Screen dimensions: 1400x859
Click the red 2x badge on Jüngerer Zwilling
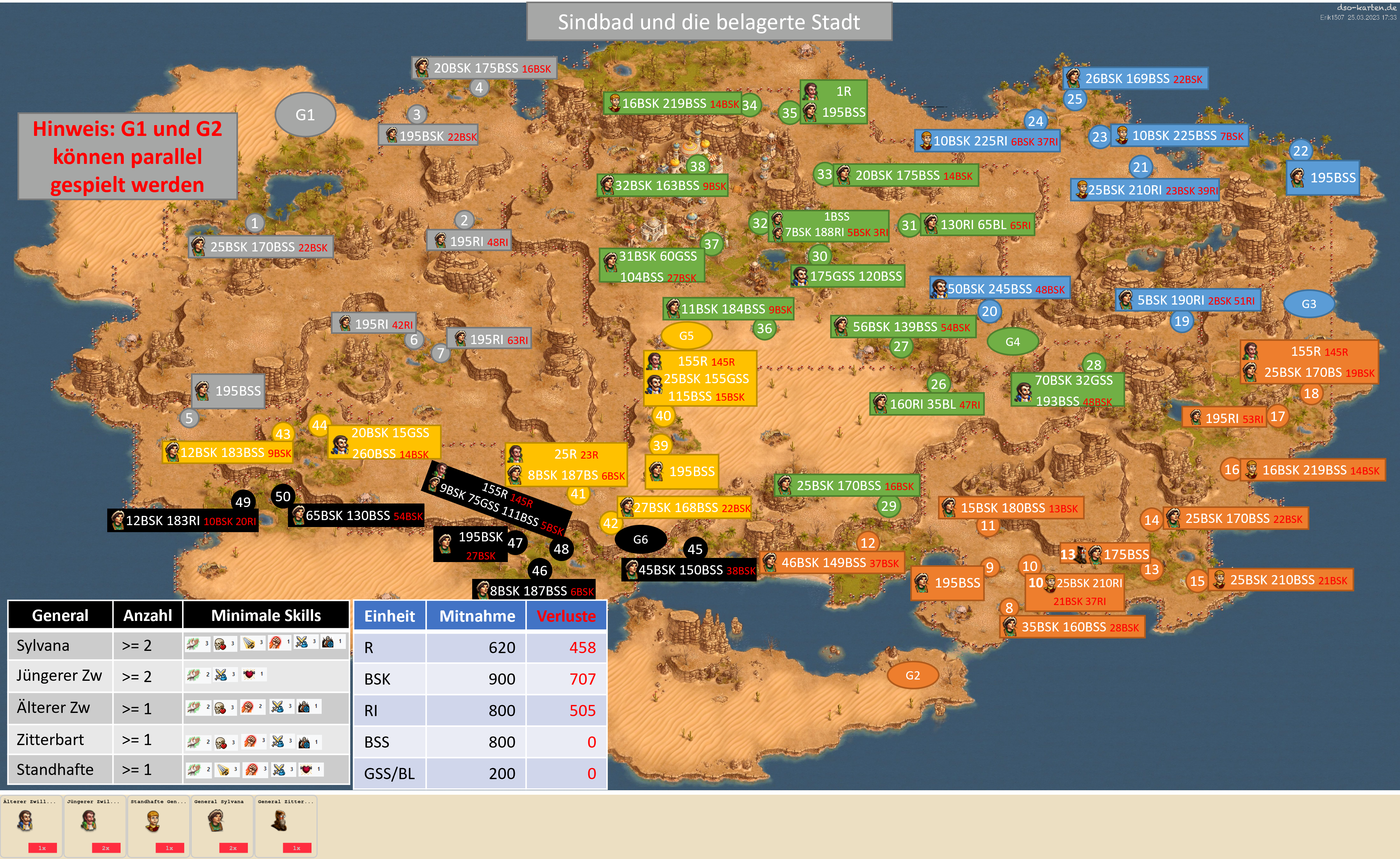pyautogui.click(x=106, y=848)
